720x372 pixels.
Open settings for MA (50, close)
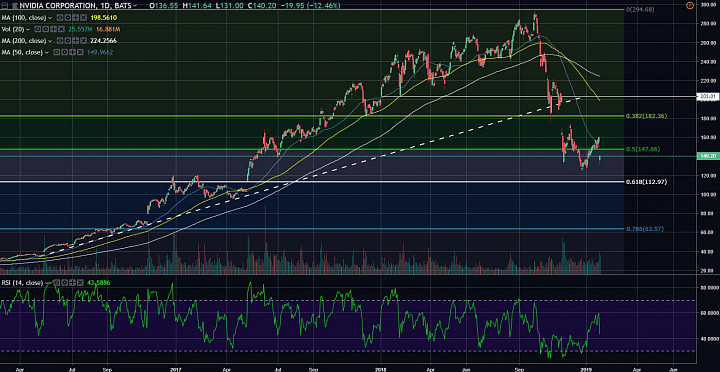tap(64, 52)
